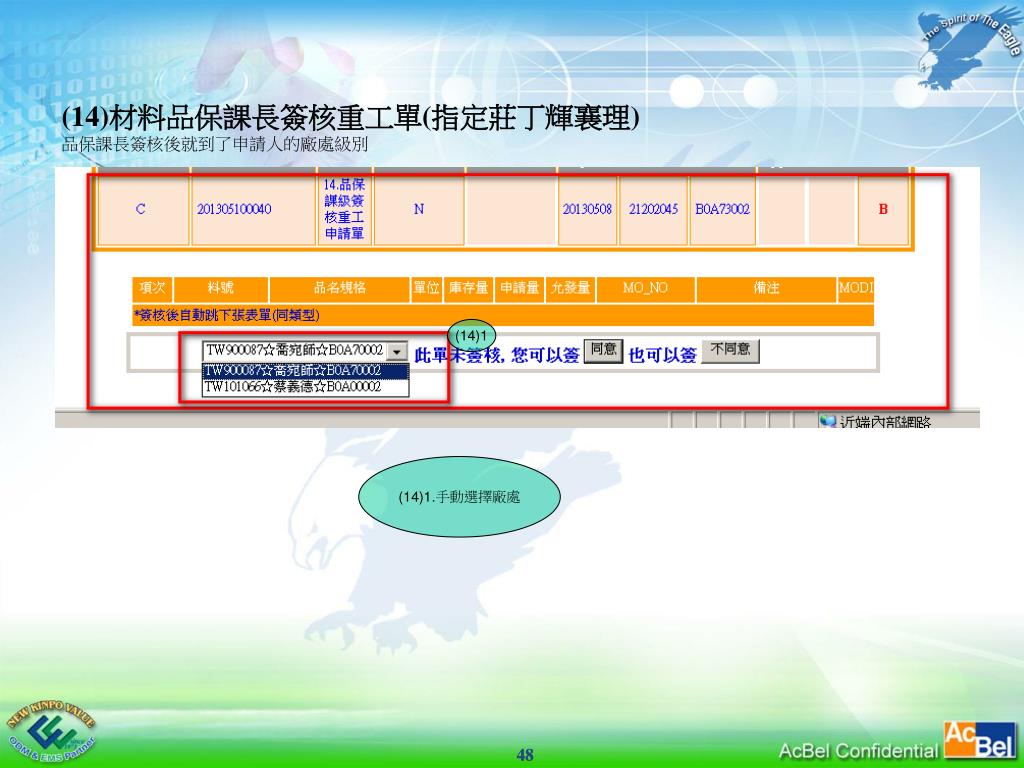Click the 不同意 reject button

pyautogui.click(x=730, y=351)
